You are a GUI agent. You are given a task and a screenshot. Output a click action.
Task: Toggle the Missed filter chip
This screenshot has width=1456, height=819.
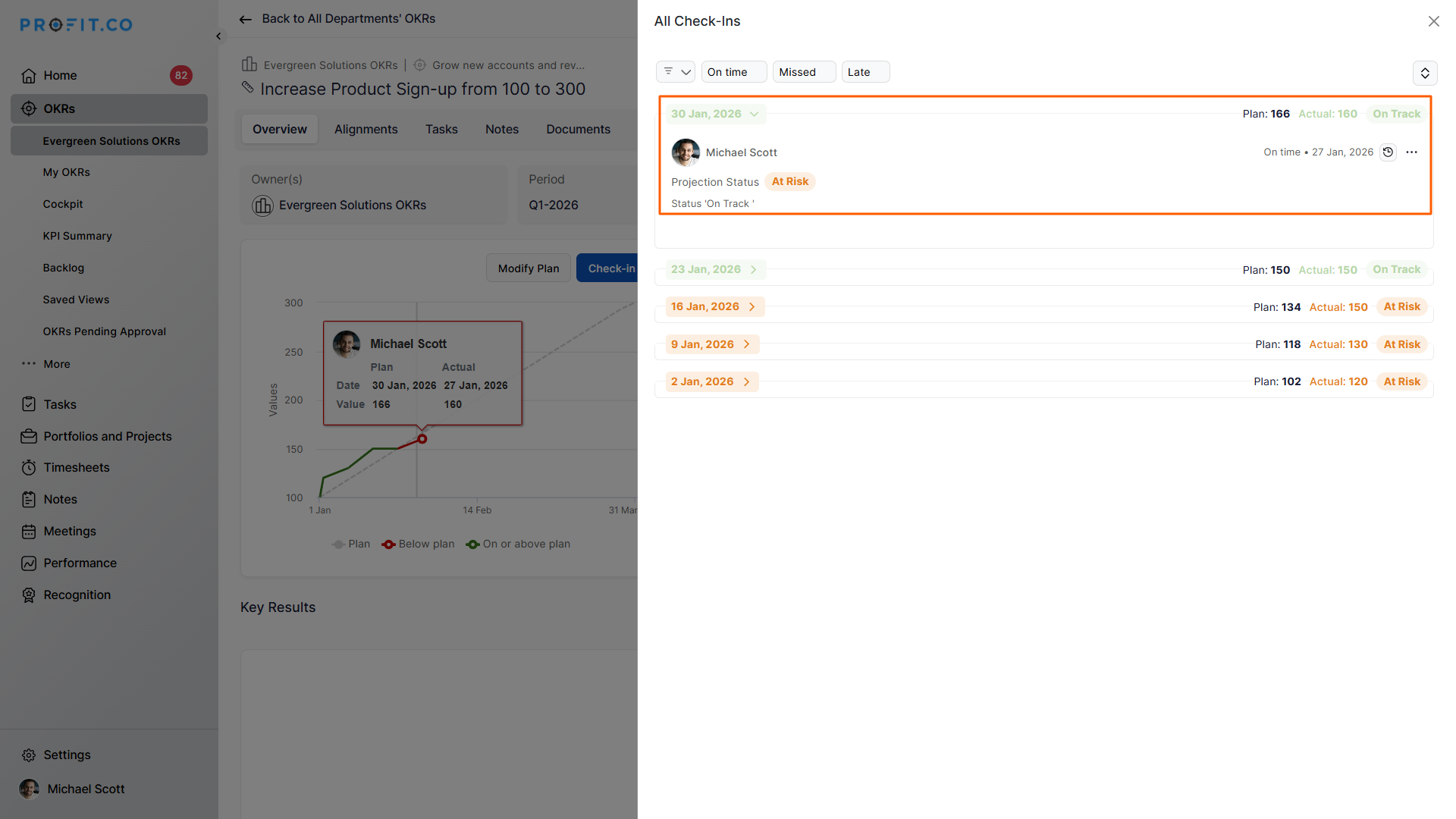(803, 72)
